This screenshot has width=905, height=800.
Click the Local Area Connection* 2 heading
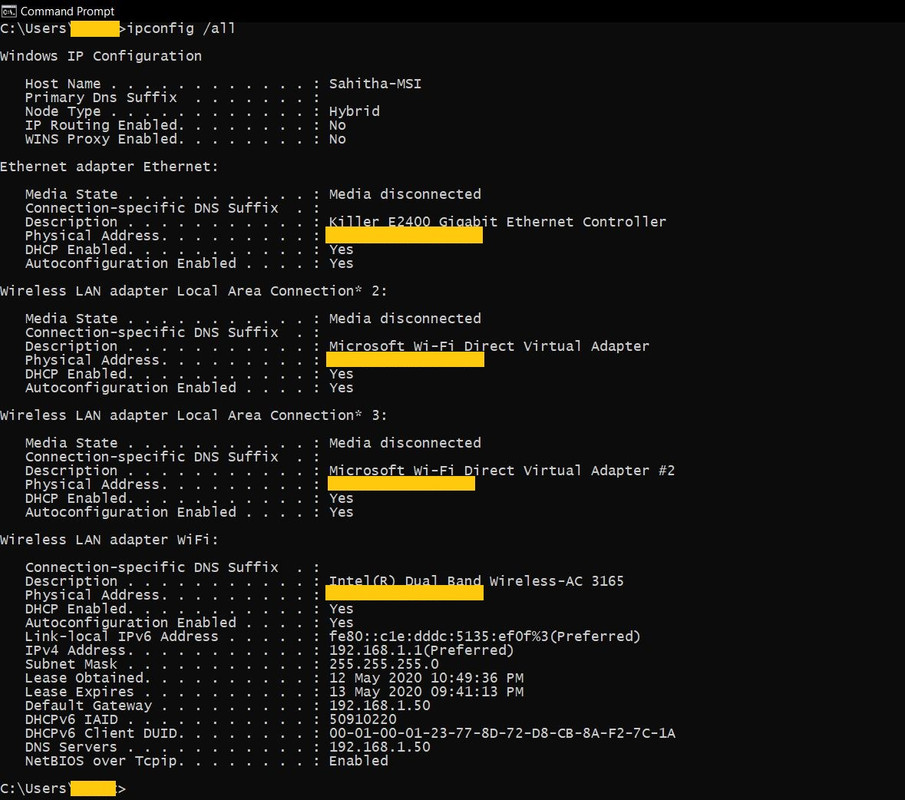coord(193,291)
